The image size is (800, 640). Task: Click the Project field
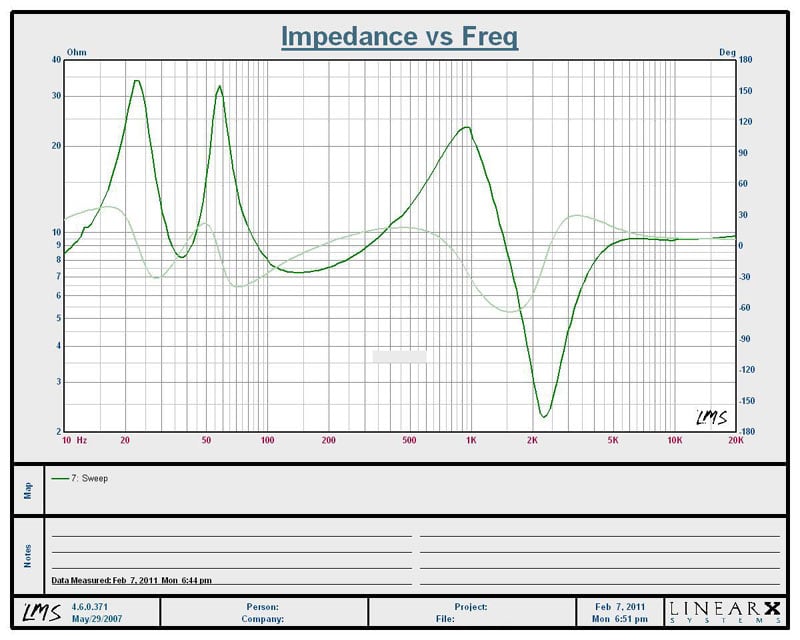point(469,606)
